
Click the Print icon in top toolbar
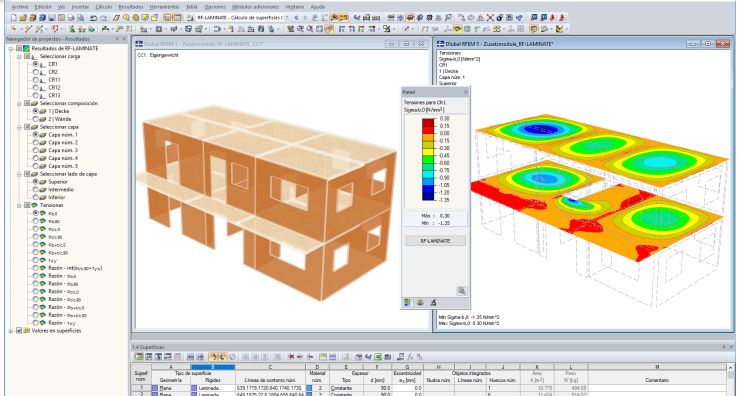[71, 18]
